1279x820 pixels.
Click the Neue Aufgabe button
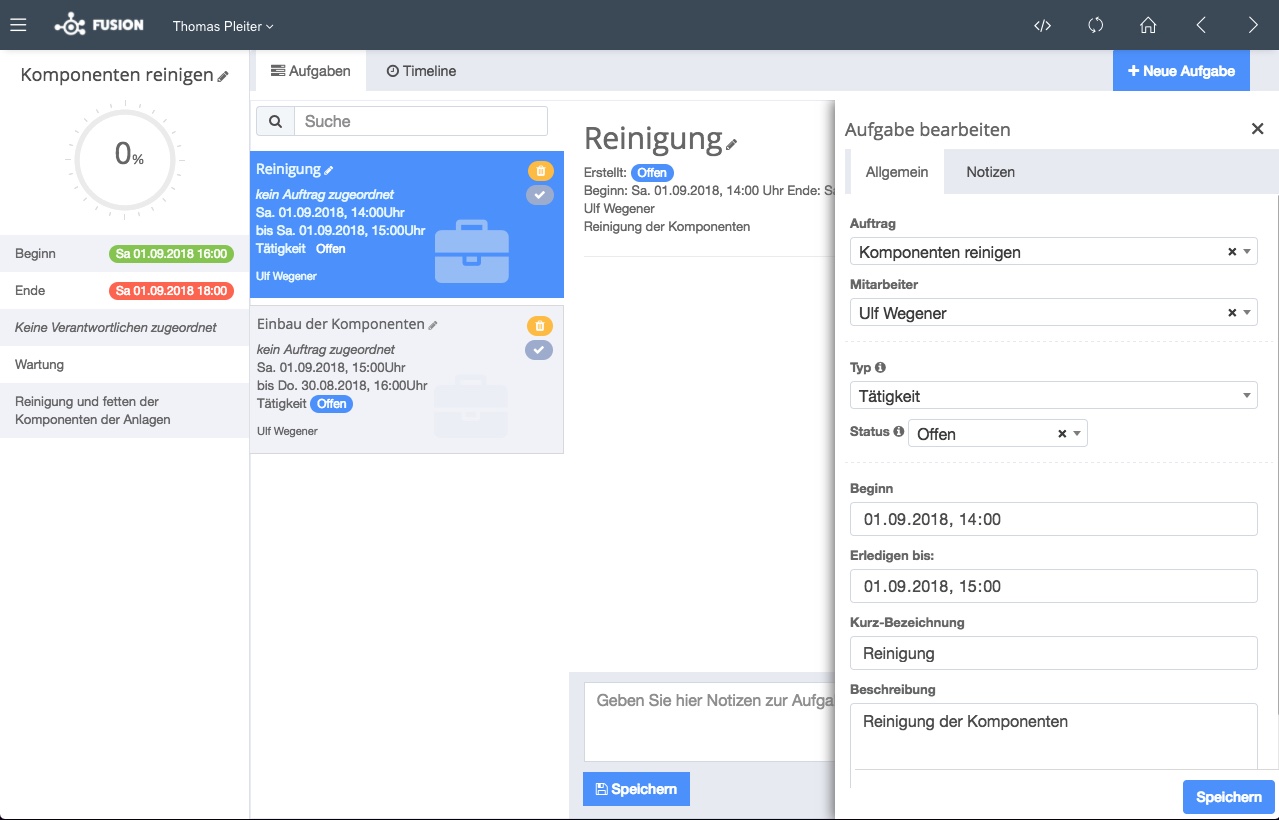(1181, 71)
